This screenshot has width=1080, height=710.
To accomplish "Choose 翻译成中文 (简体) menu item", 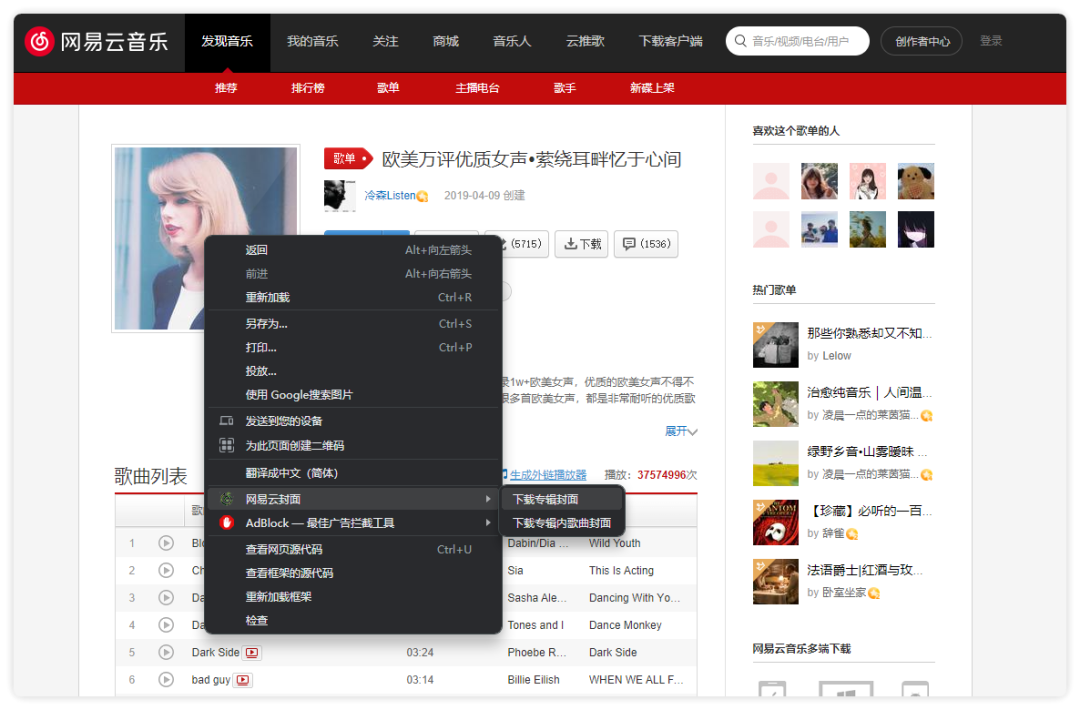I will coord(353,473).
